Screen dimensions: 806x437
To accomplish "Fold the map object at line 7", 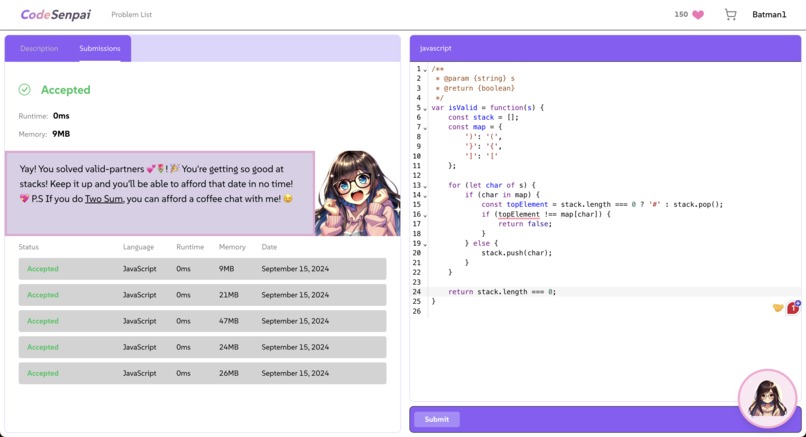I will pos(425,128).
